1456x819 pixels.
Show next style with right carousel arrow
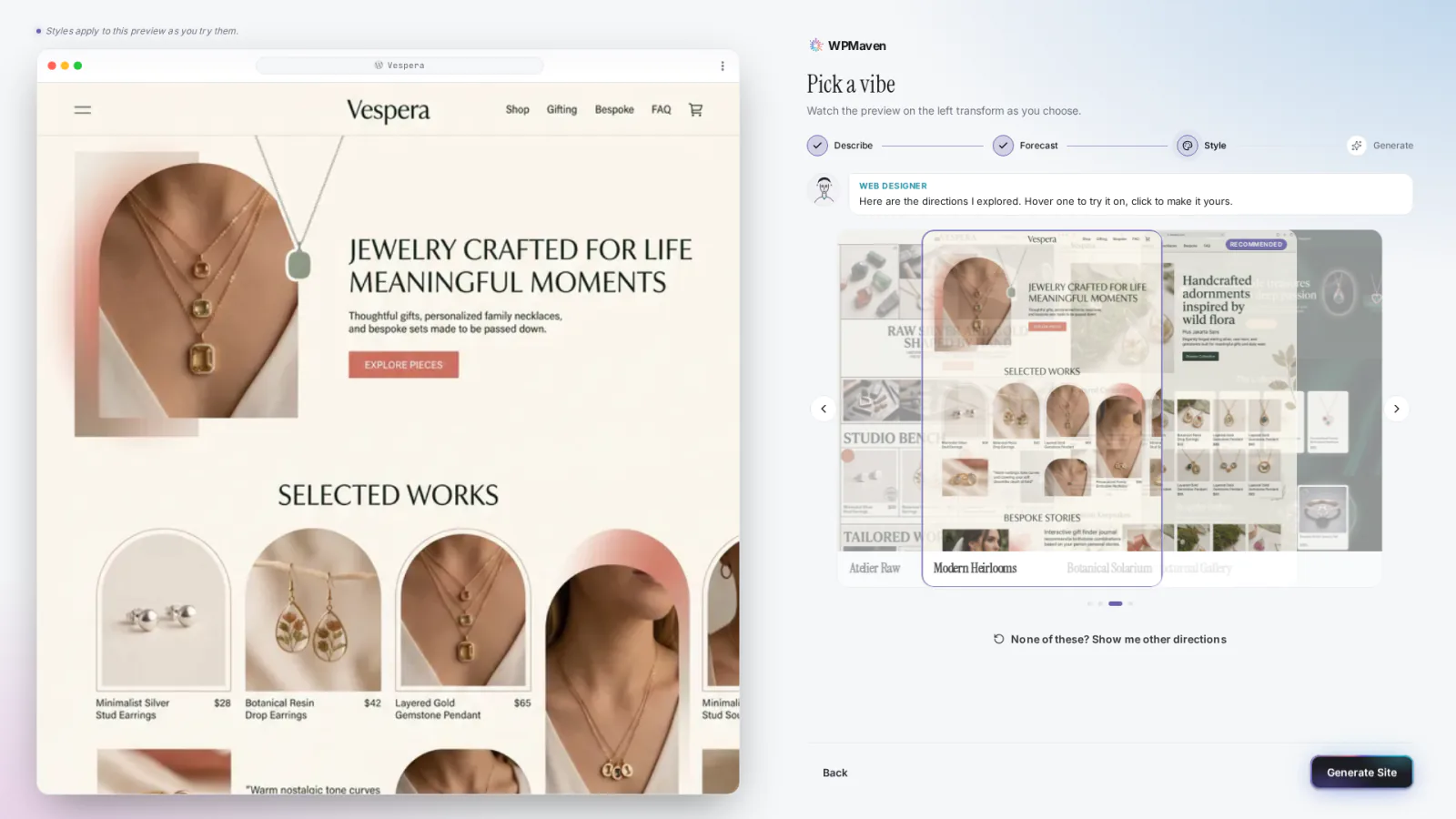point(1397,409)
